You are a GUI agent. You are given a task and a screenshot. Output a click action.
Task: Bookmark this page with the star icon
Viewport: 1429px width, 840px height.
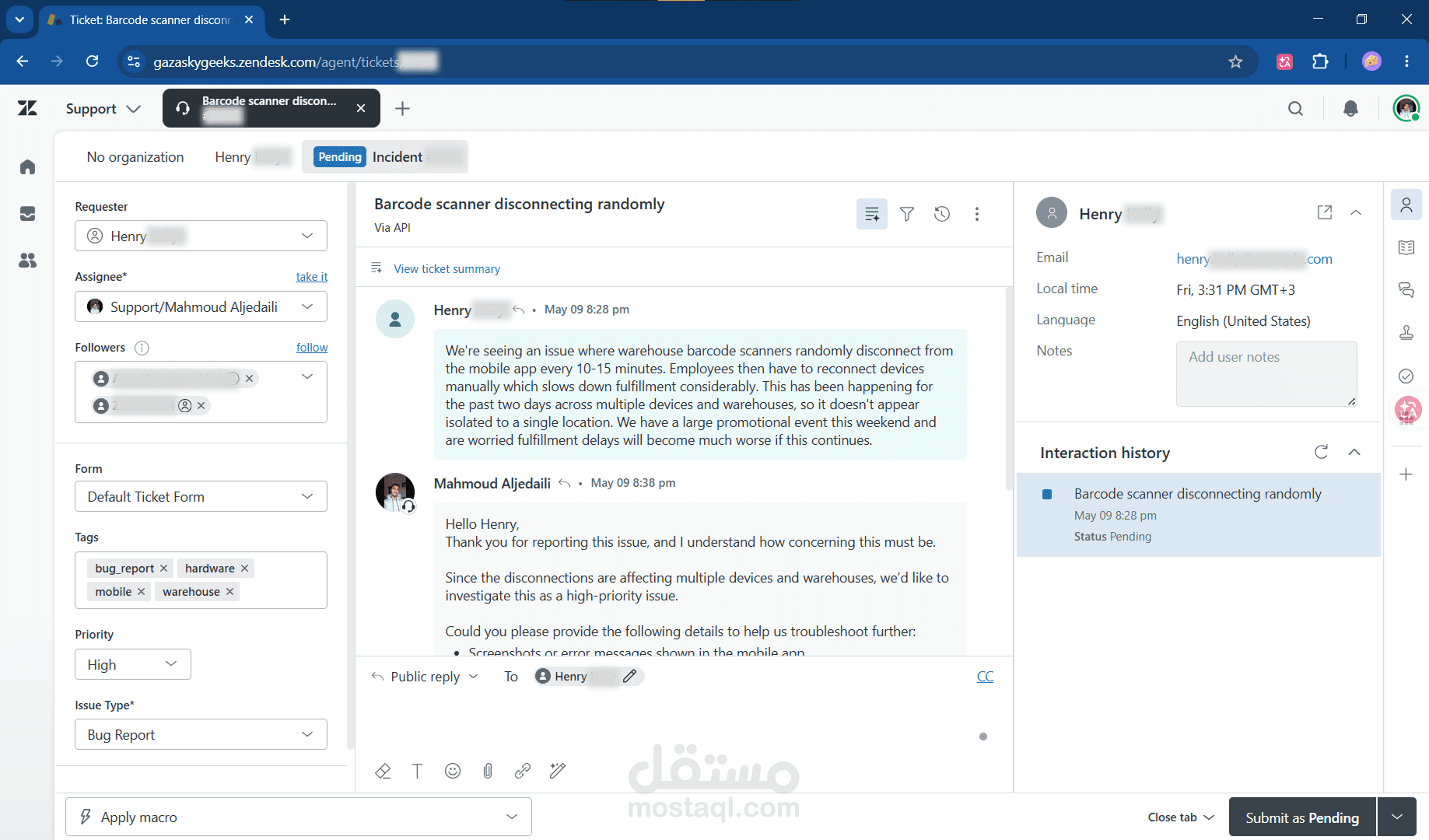(x=1235, y=61)
